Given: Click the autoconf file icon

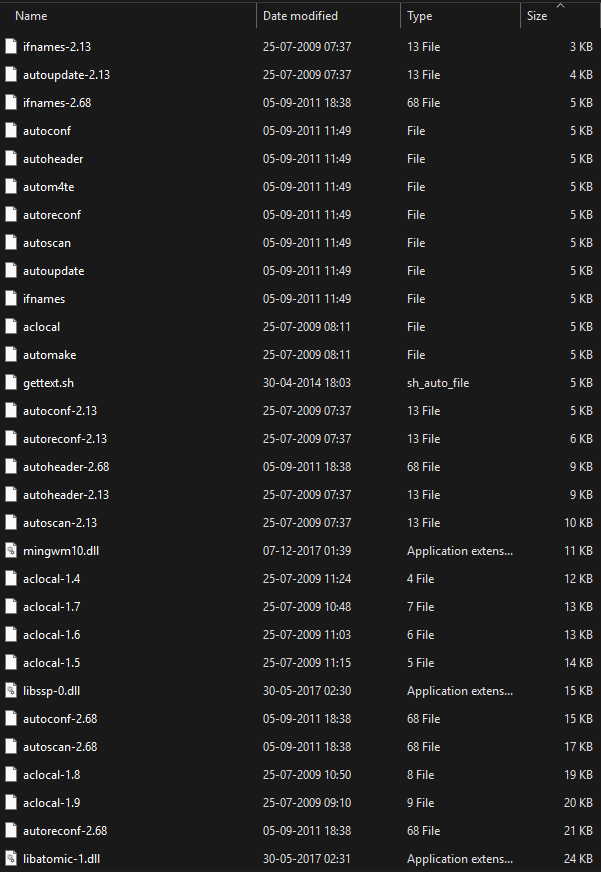Looking at the screenshot, I should tap(11, 131).
